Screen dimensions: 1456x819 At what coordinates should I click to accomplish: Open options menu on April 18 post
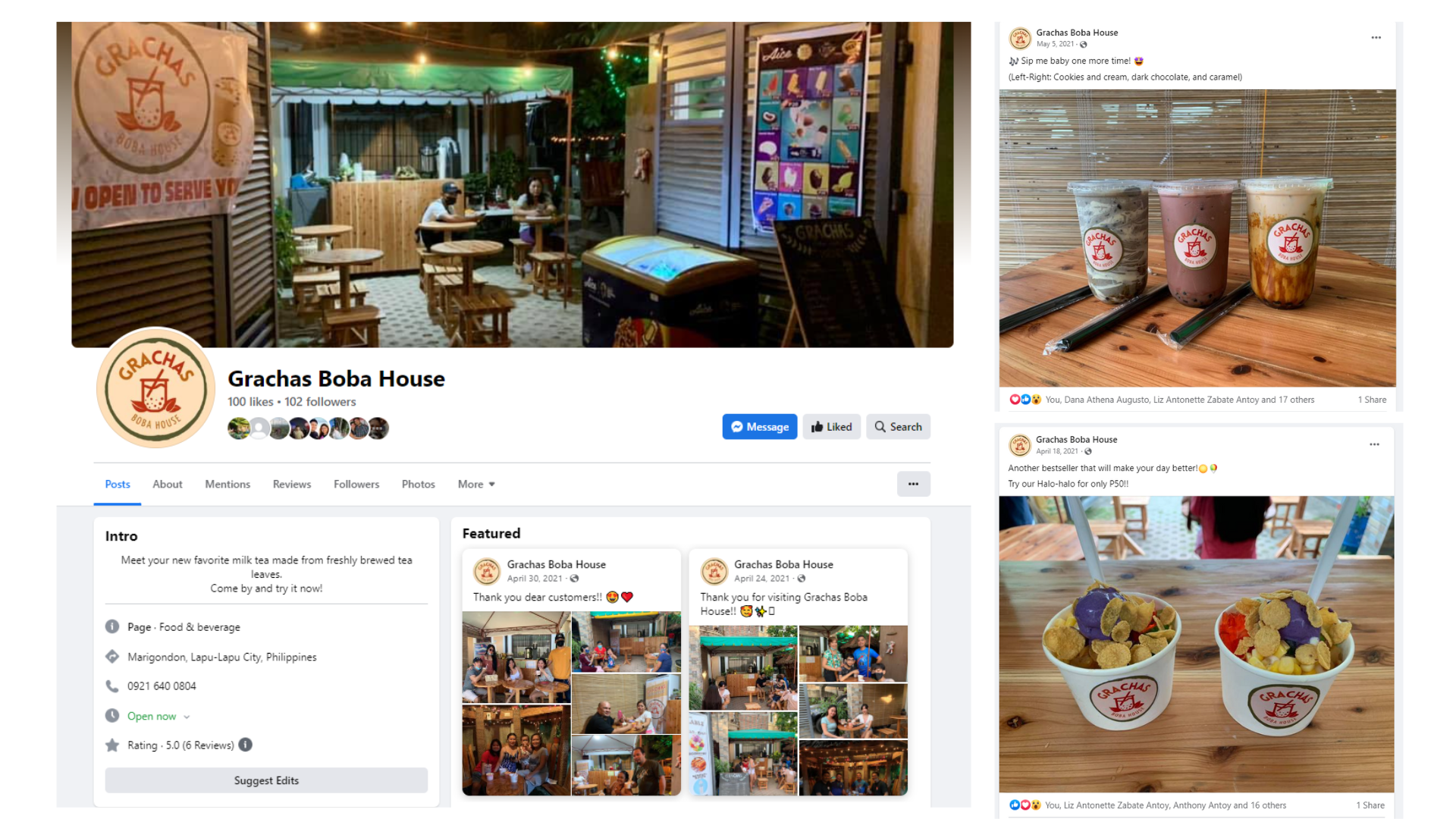[x=1374, y=444]
